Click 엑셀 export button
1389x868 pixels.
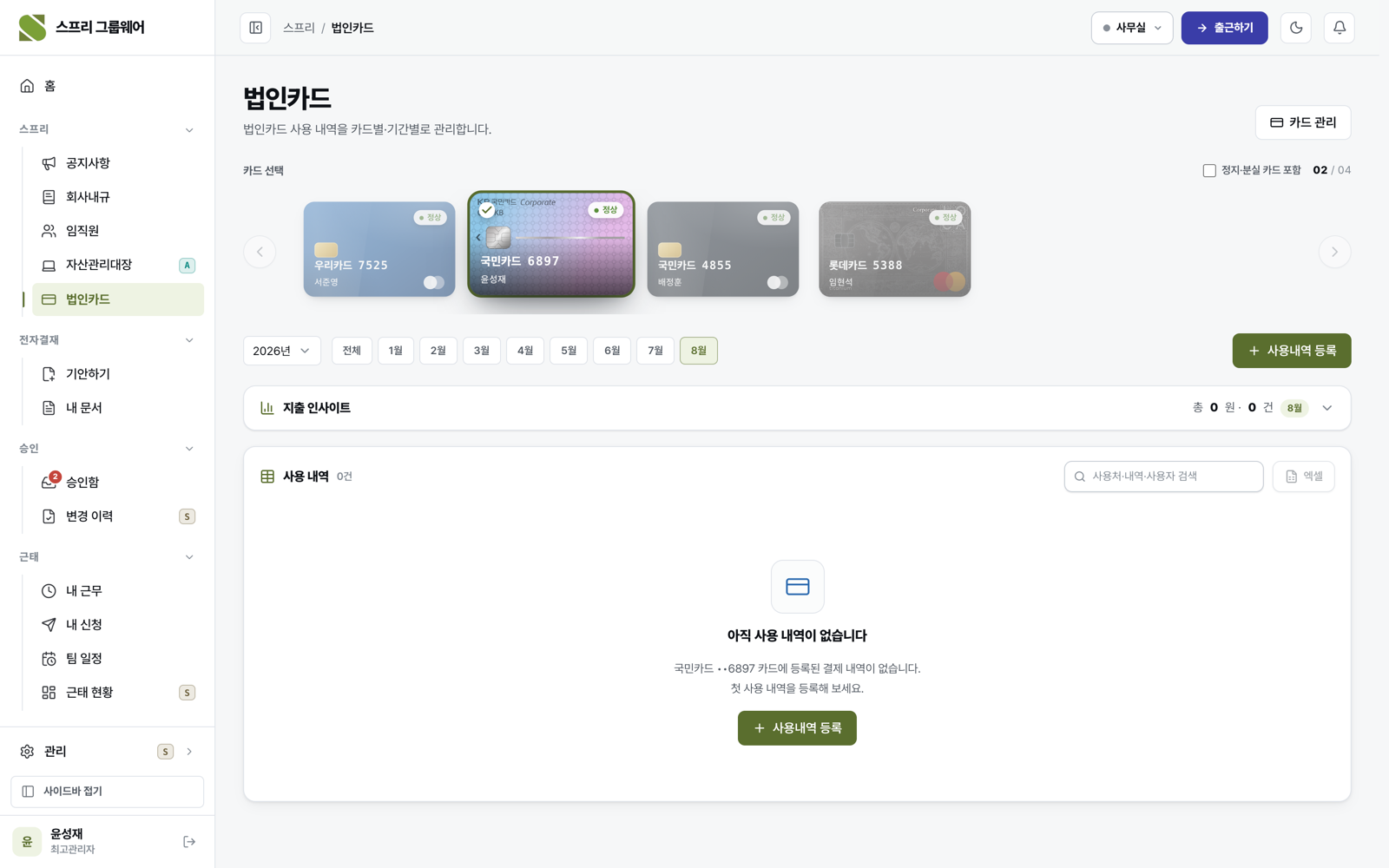click(1304, 477)
